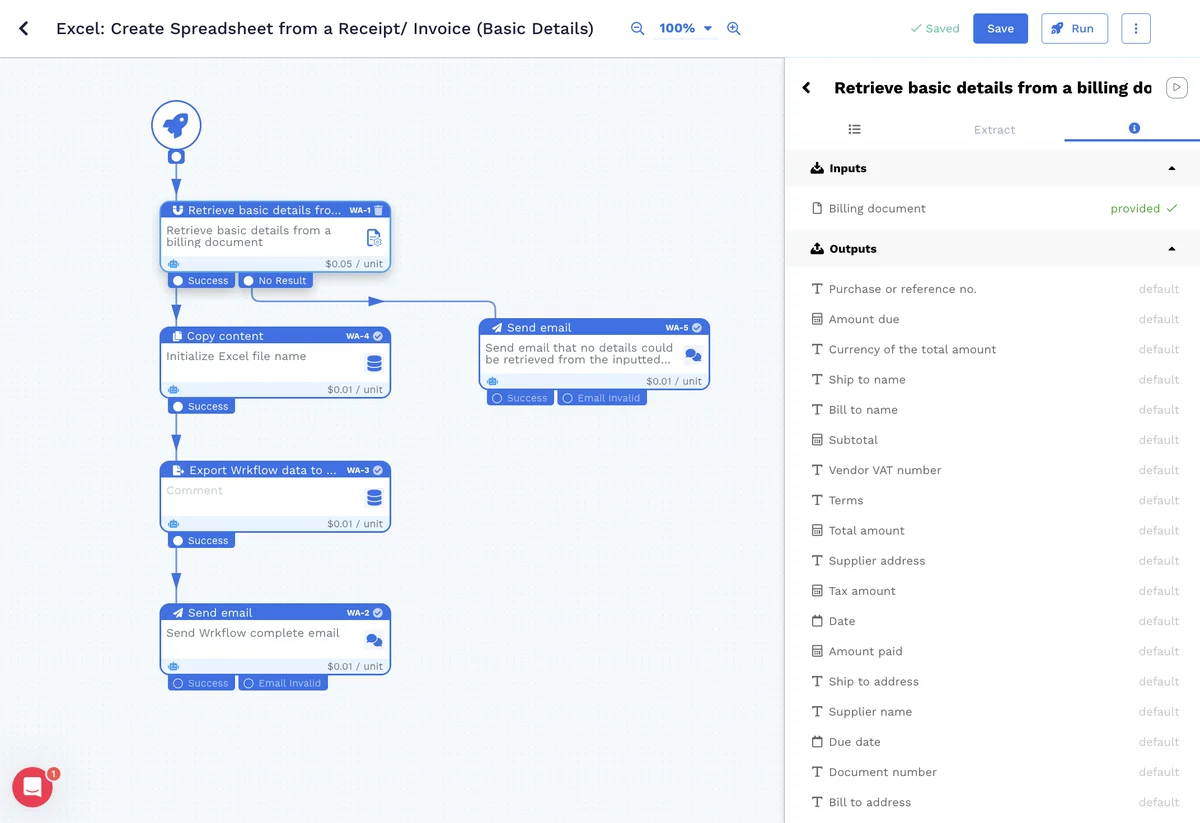Image resolution: width=1200 pixels, height=823 pixels.
Task: Click the Save button
Action: click(1000, 29)
